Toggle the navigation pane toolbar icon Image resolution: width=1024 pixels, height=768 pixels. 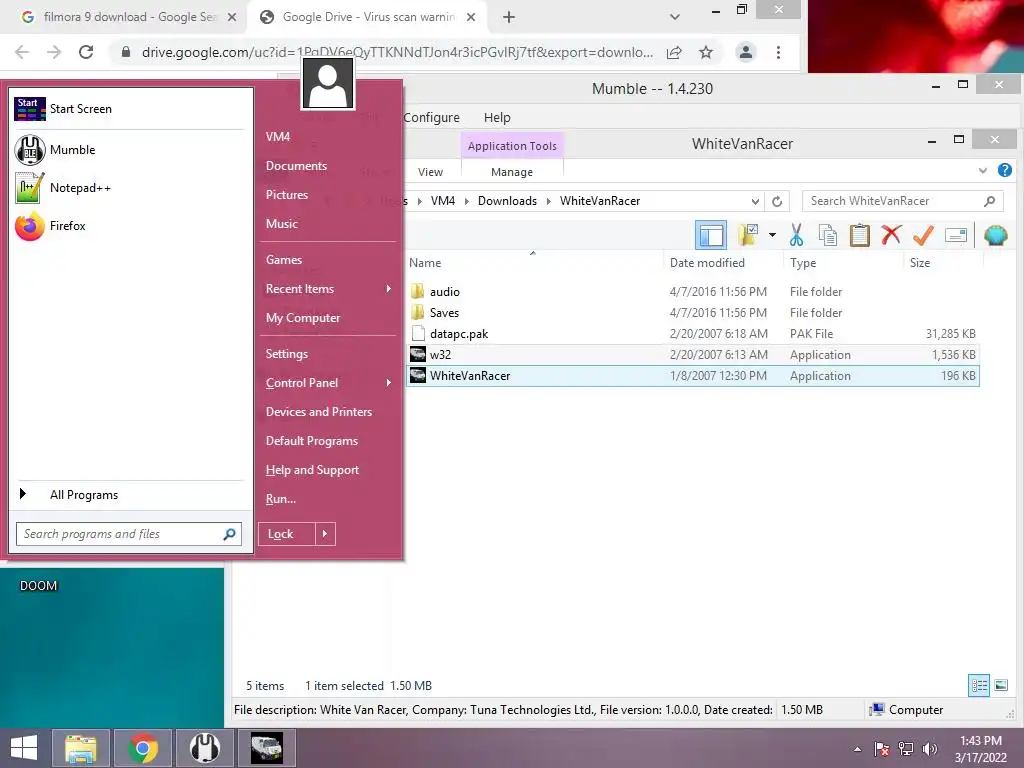click(711, 235)
